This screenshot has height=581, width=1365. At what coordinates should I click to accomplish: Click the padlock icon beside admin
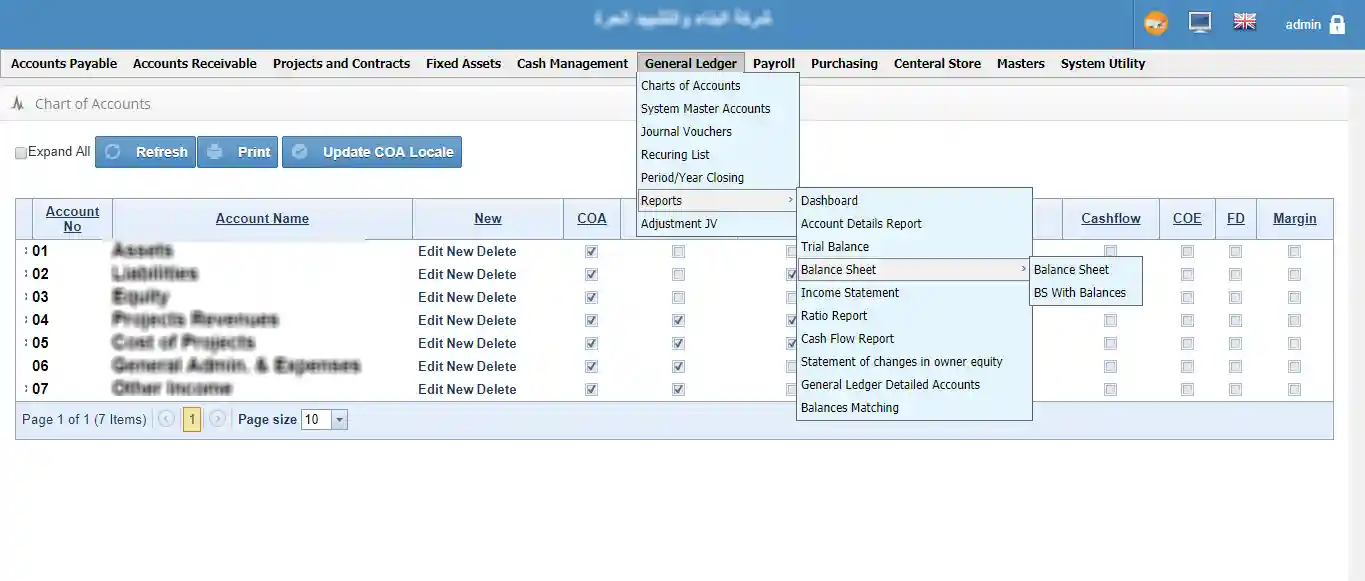pyautogui.click(x=1337, y=25)
